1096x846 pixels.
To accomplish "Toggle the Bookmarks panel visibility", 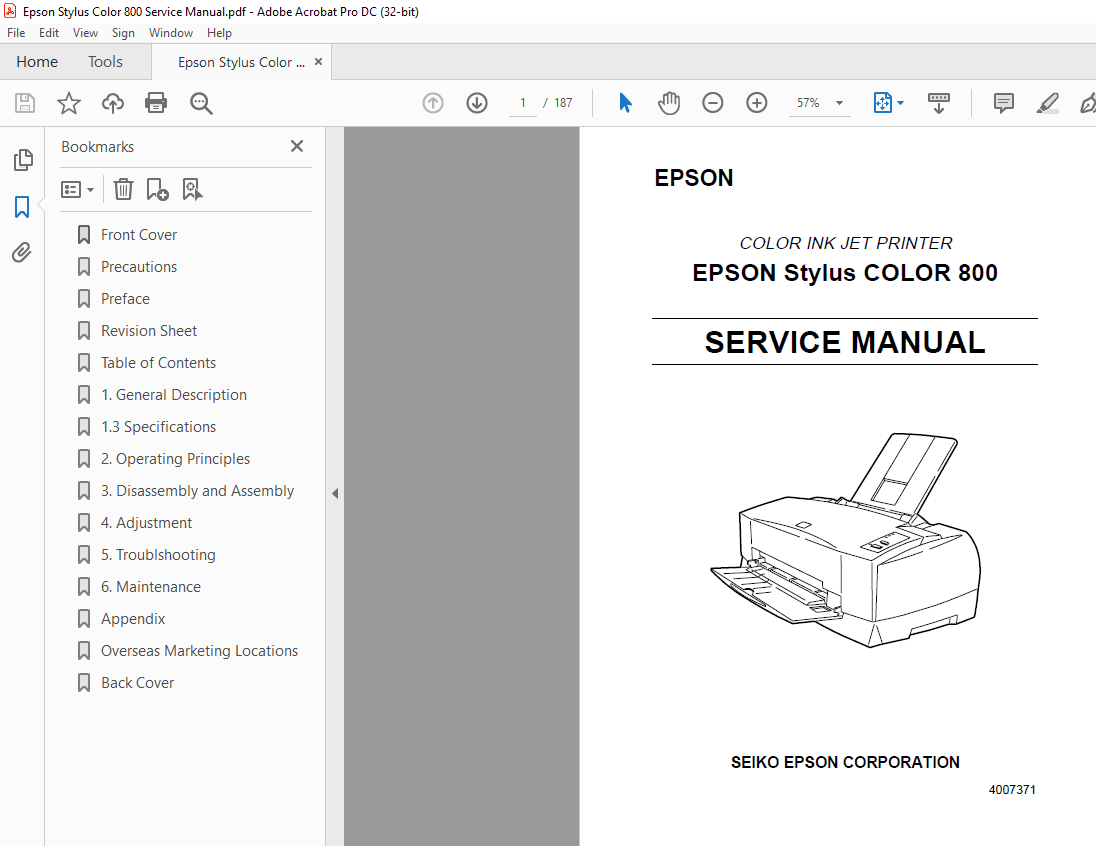I will pyautogui.click(x=22, y=206).
